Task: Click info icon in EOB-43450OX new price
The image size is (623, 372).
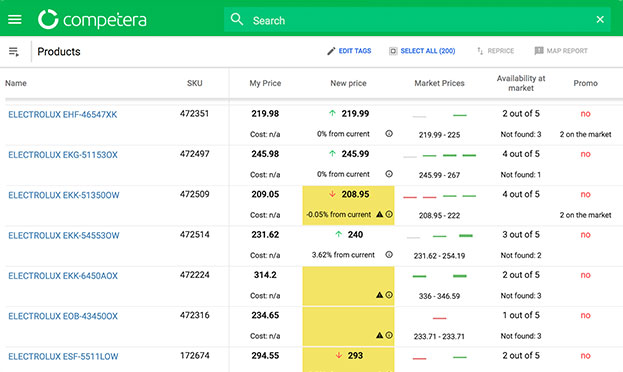Action: click(389, 335)
